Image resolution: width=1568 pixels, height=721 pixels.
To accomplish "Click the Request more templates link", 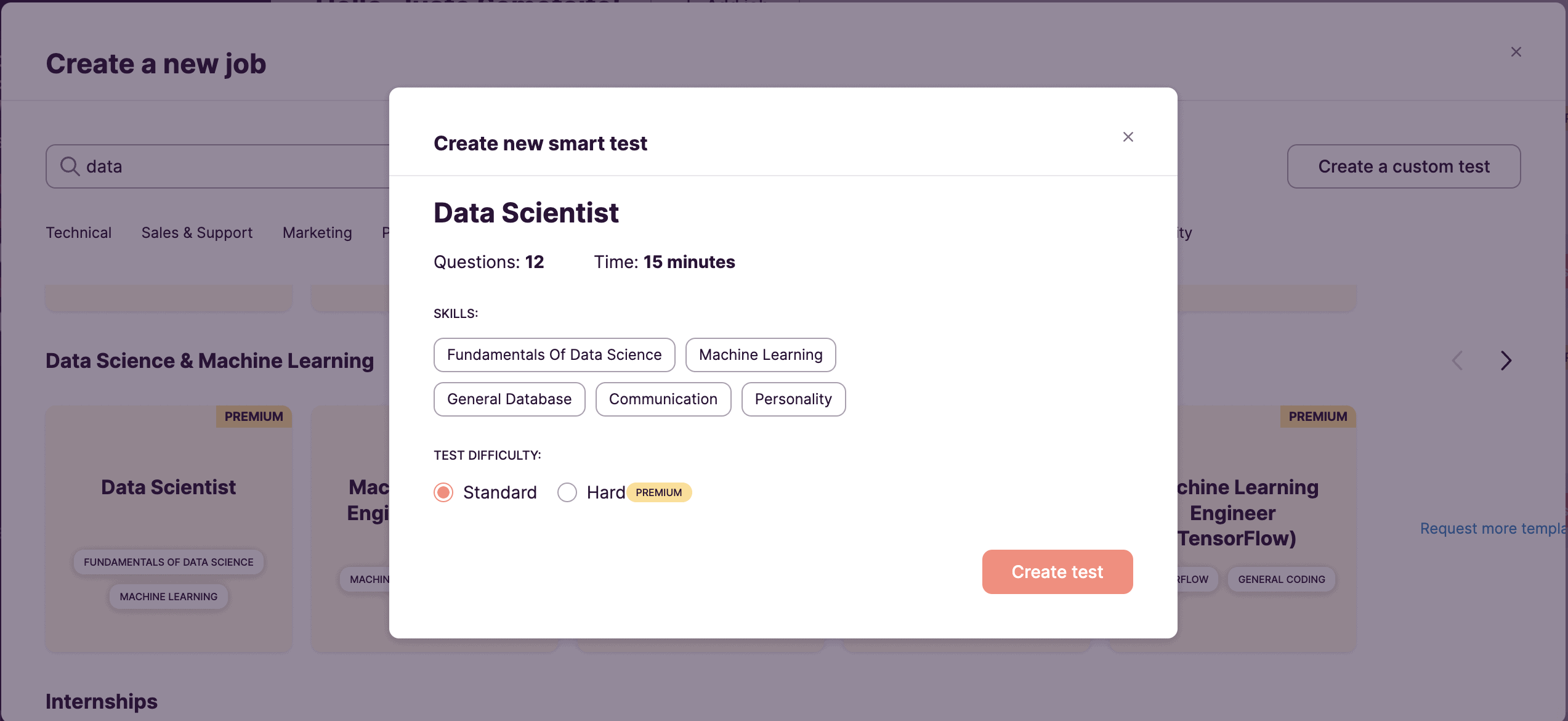I will click(1493, 528).
